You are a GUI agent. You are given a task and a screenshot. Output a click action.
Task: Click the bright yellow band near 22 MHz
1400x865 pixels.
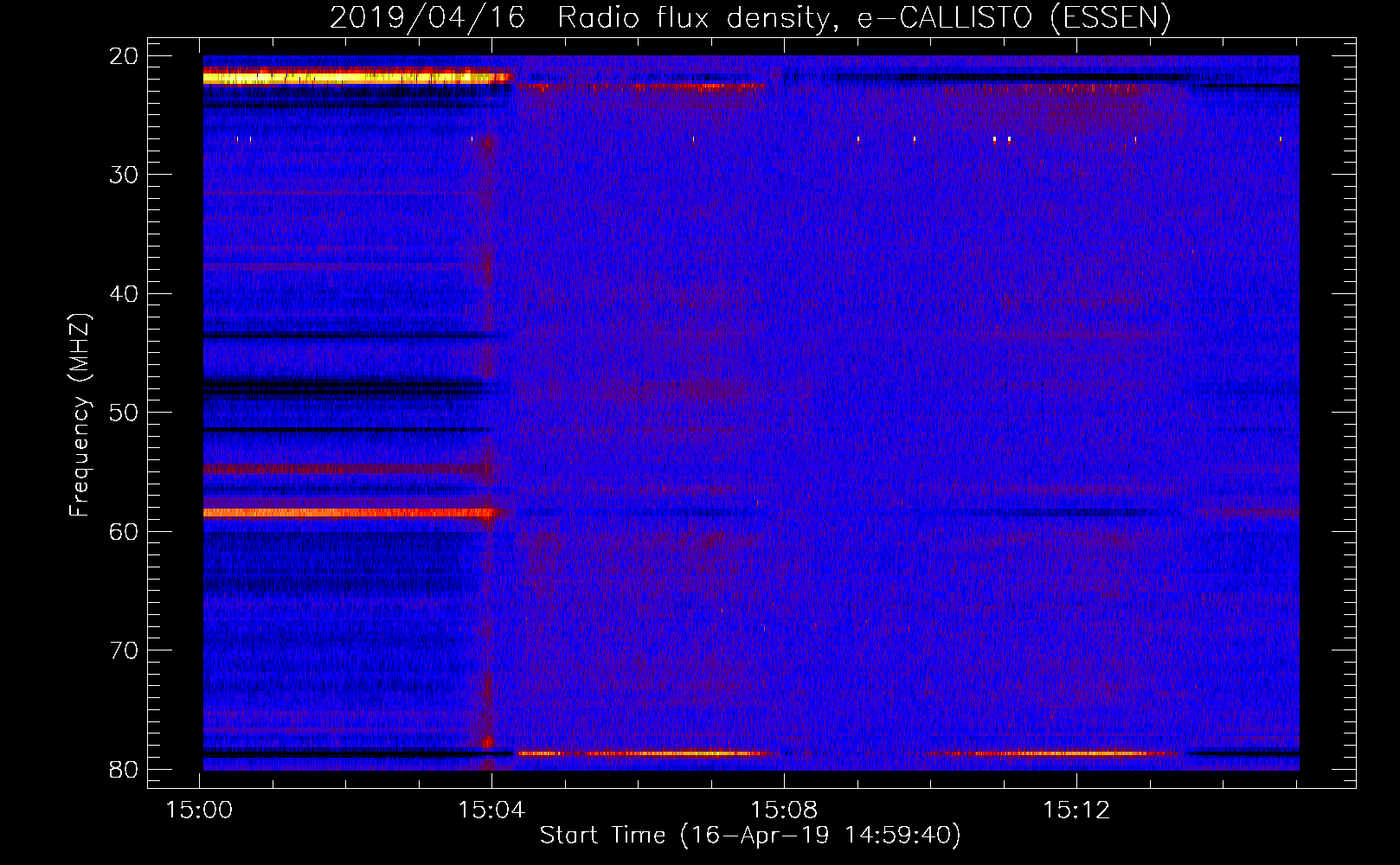(x=356, y=78)
